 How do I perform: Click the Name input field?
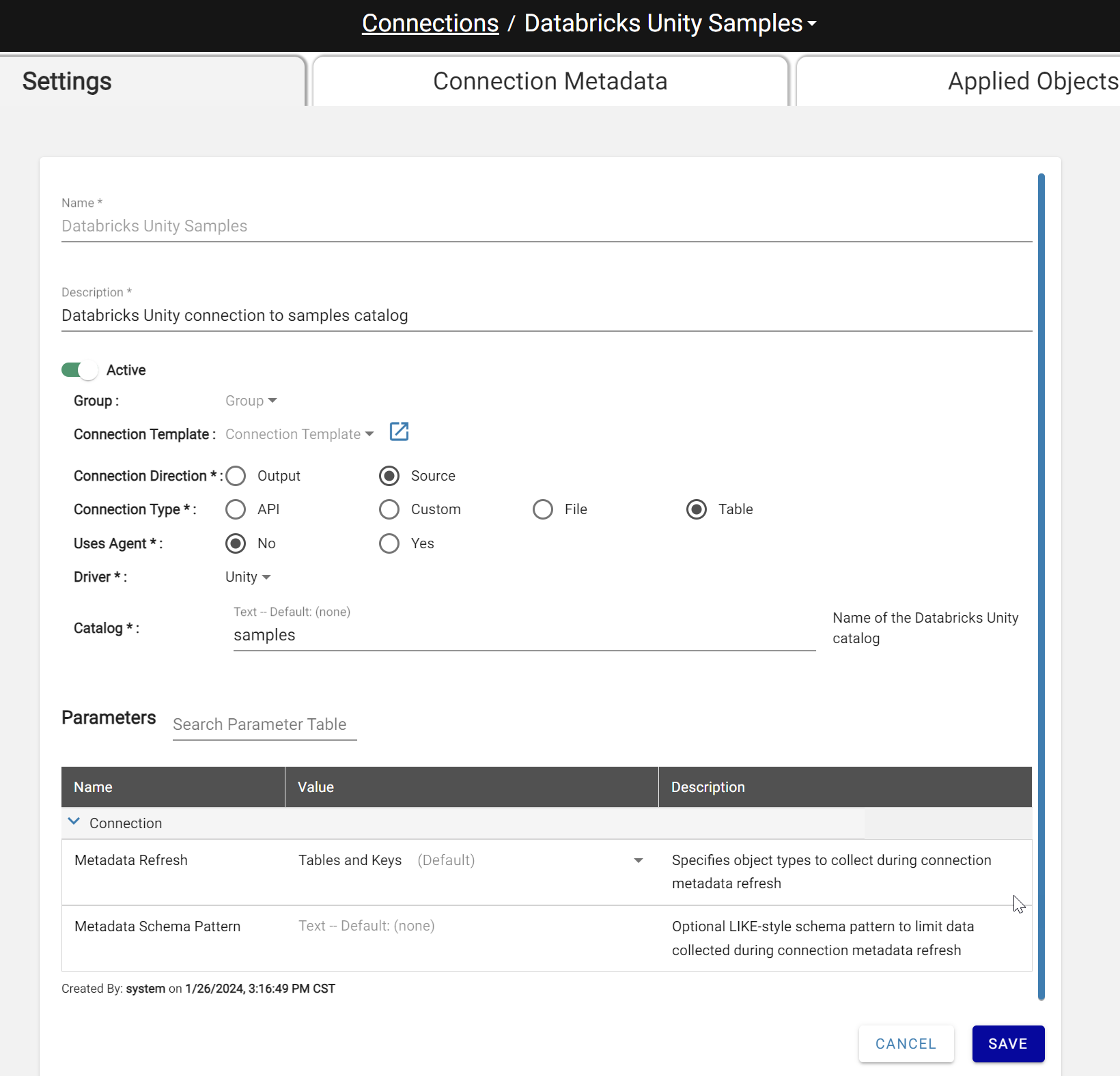tap(546, 226)
